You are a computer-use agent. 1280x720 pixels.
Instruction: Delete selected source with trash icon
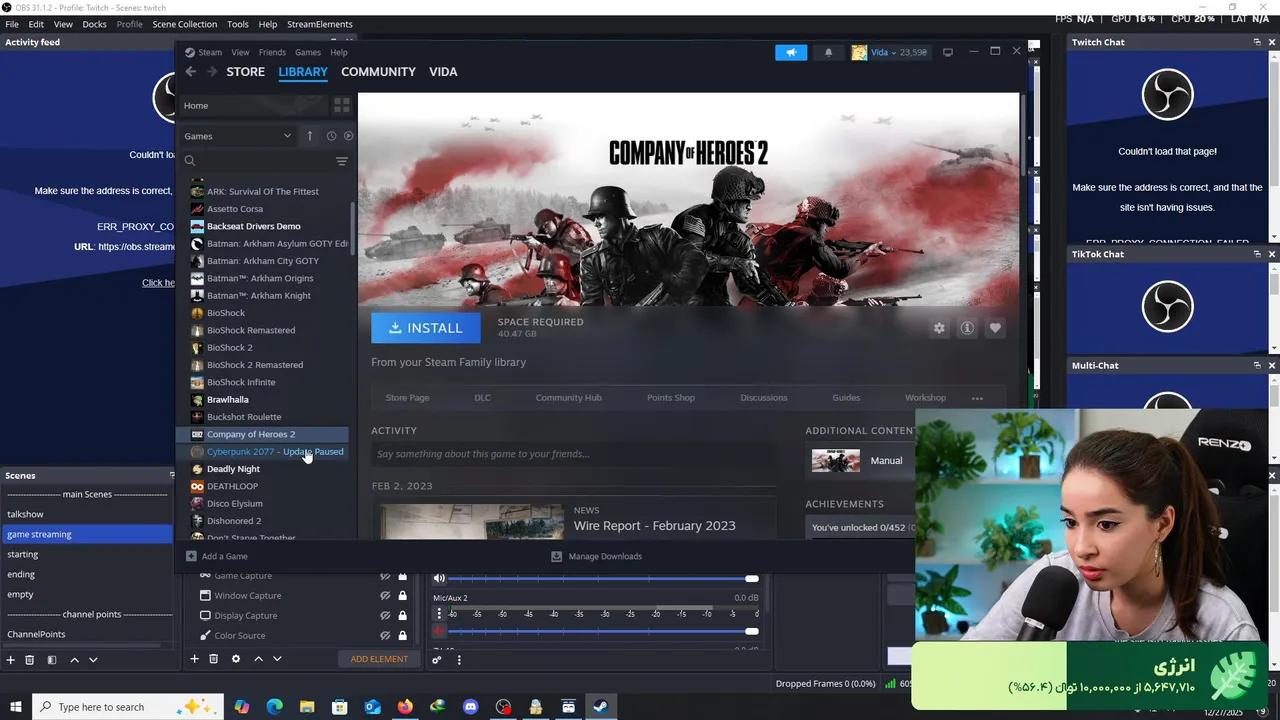coord(213,659)
